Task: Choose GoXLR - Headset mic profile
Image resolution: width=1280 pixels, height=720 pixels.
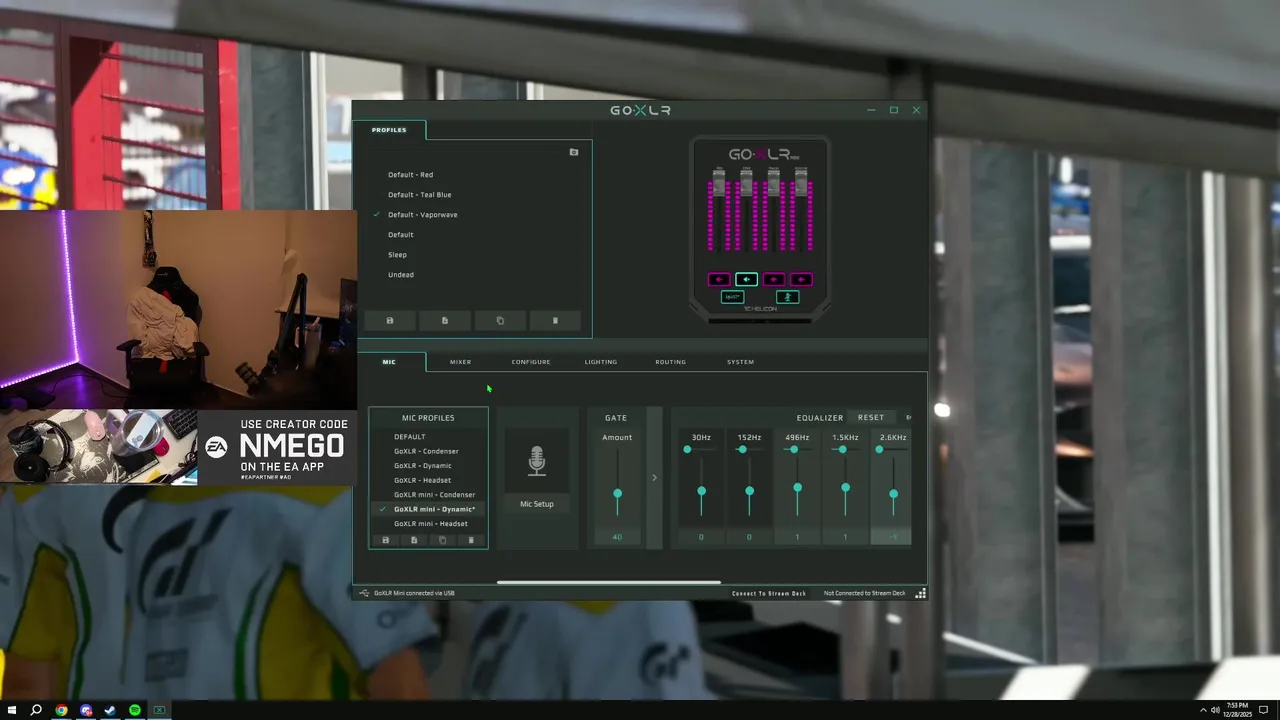Action: click(x=423, y=480)
